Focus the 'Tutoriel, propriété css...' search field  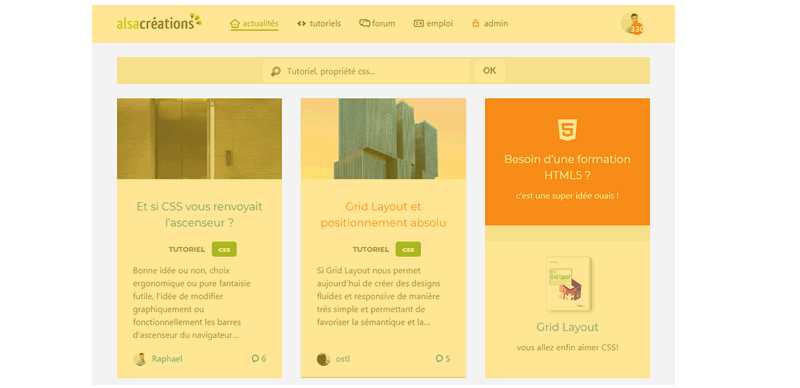coord(366,71)
